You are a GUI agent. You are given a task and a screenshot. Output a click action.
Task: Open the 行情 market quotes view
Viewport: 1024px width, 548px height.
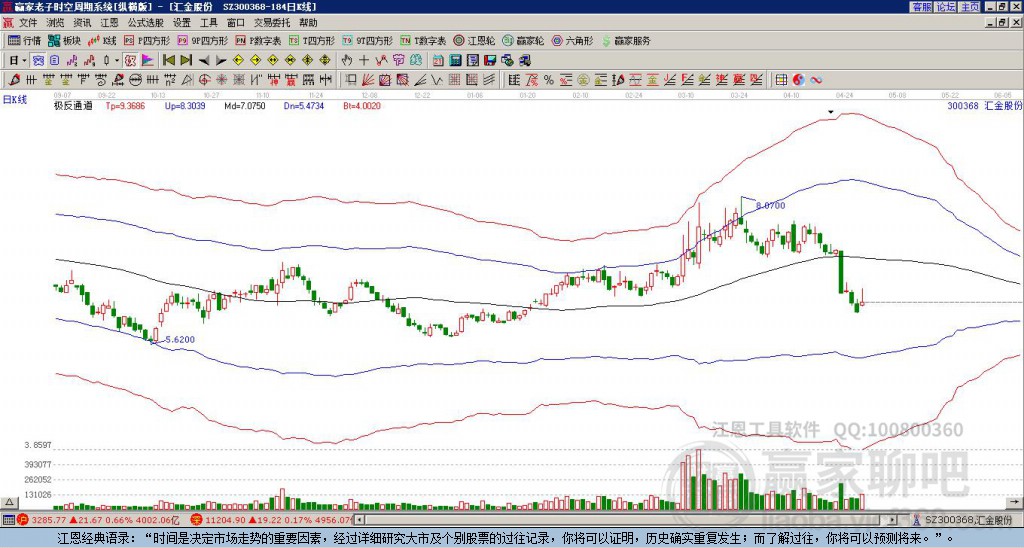click(24, 40)
